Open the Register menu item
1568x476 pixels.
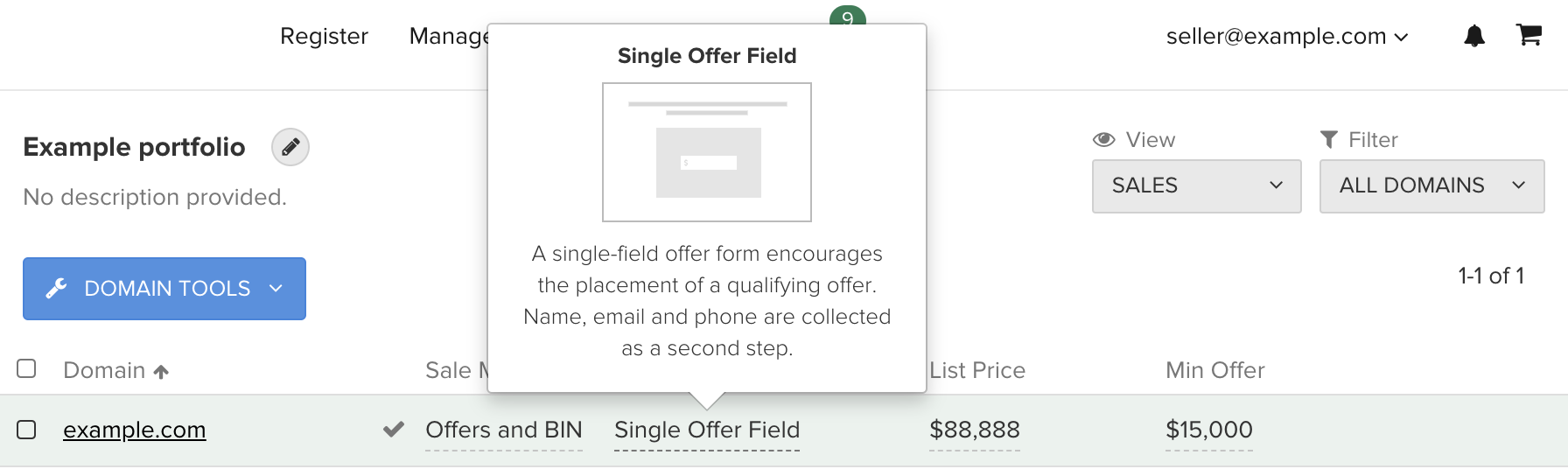pyautogui.click(x=324, y=36)
